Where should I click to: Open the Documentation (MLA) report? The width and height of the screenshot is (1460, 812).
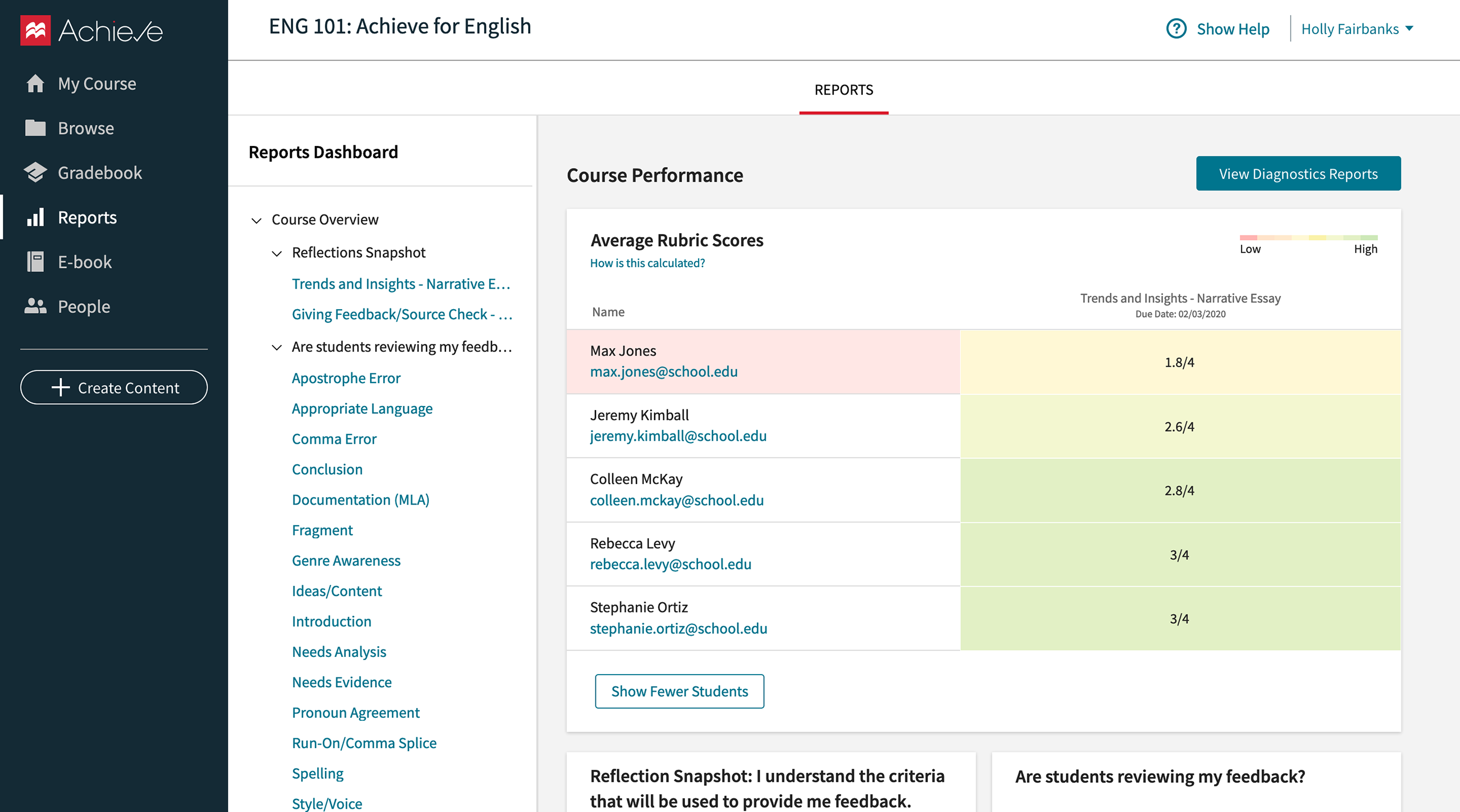pos(360,500)
